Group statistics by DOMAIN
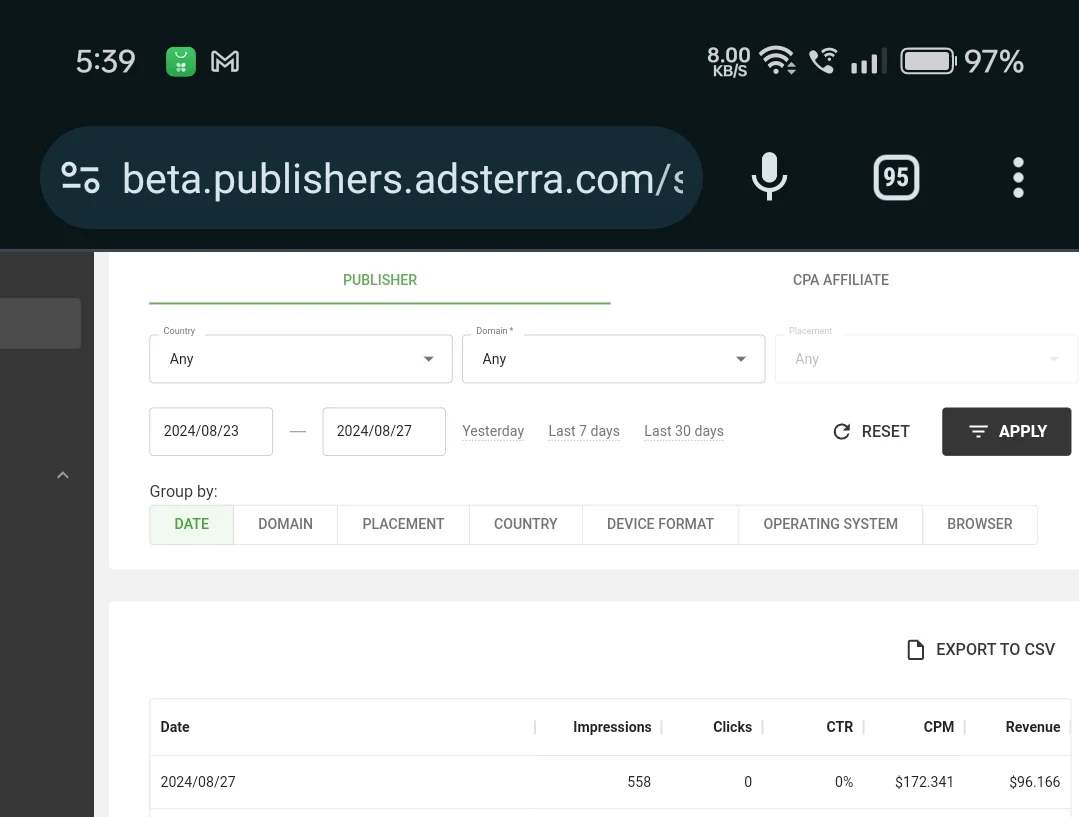This screenshot has height=817, width=1079. pos(286,524)
